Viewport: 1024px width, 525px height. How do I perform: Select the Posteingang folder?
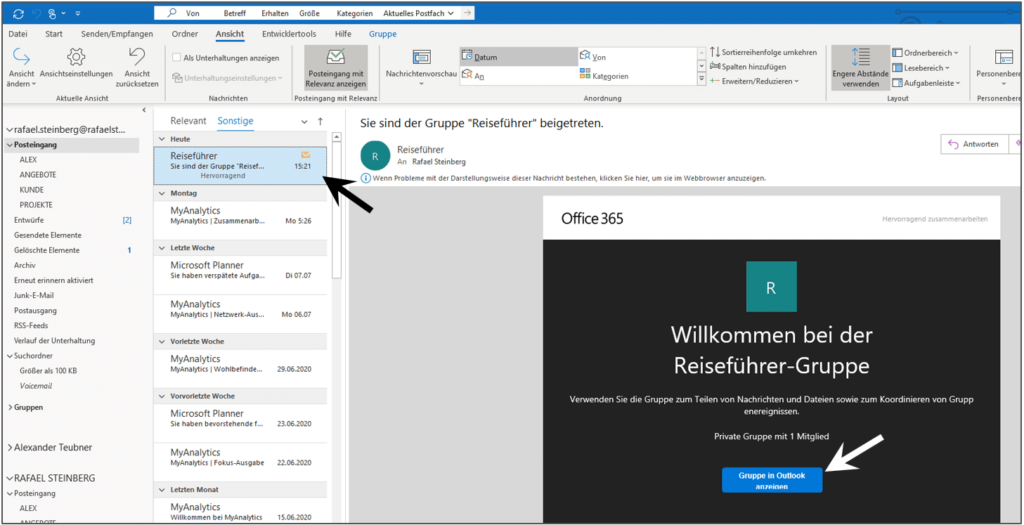[x=72, y=145]
